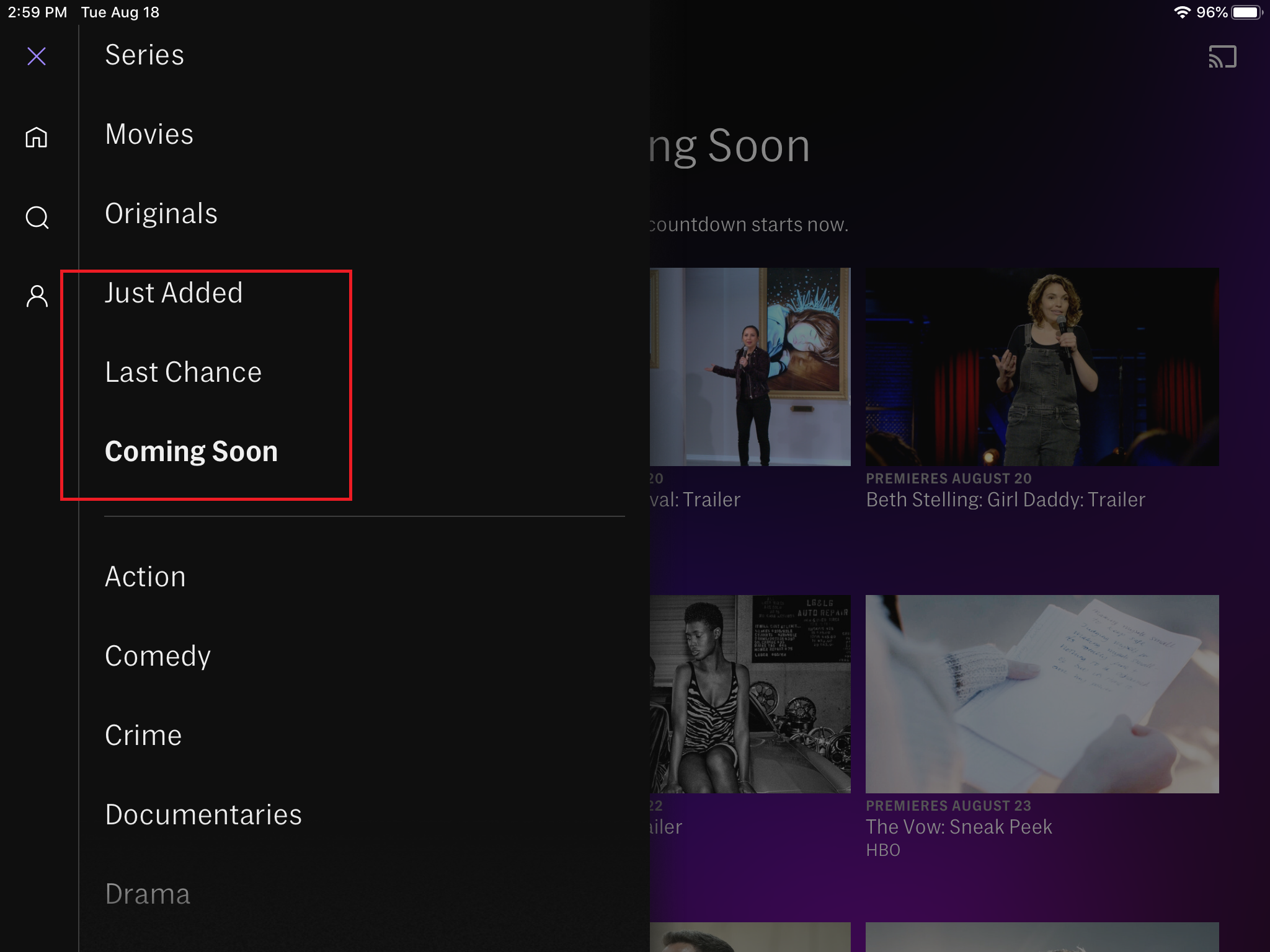Tap the Wi-Fi indicator in the status bar
The height and width of the screenshot is (952, 1270).
coord(1182,11)
